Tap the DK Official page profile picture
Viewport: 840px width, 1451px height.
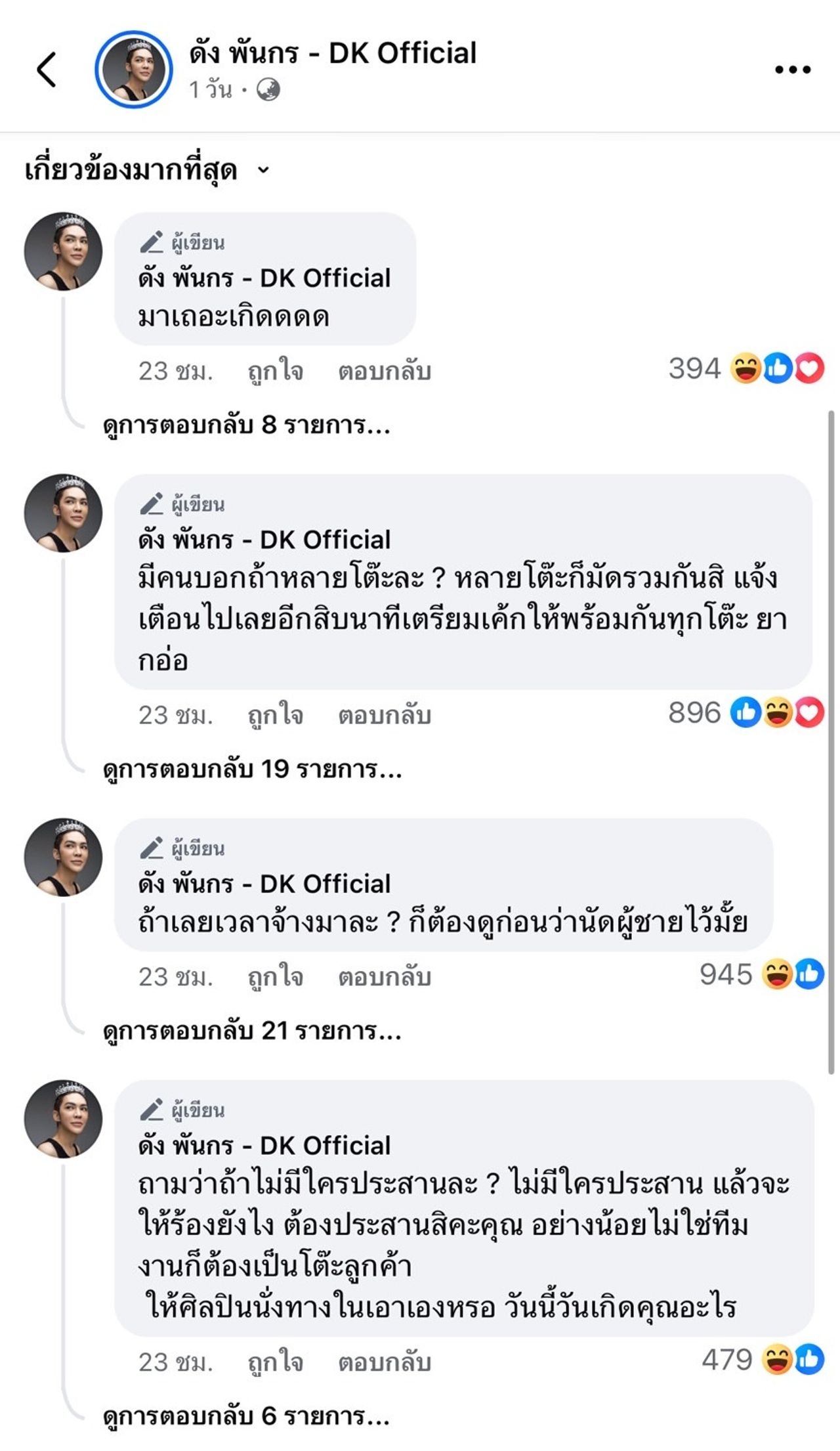coord(133,69)
